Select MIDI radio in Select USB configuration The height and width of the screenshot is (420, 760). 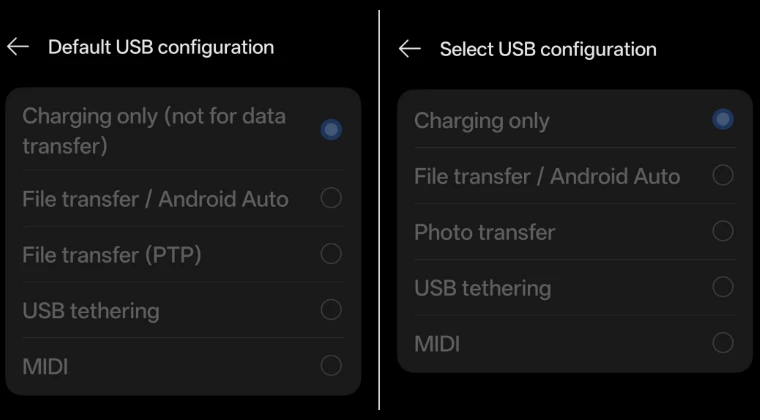pos(723,344)
